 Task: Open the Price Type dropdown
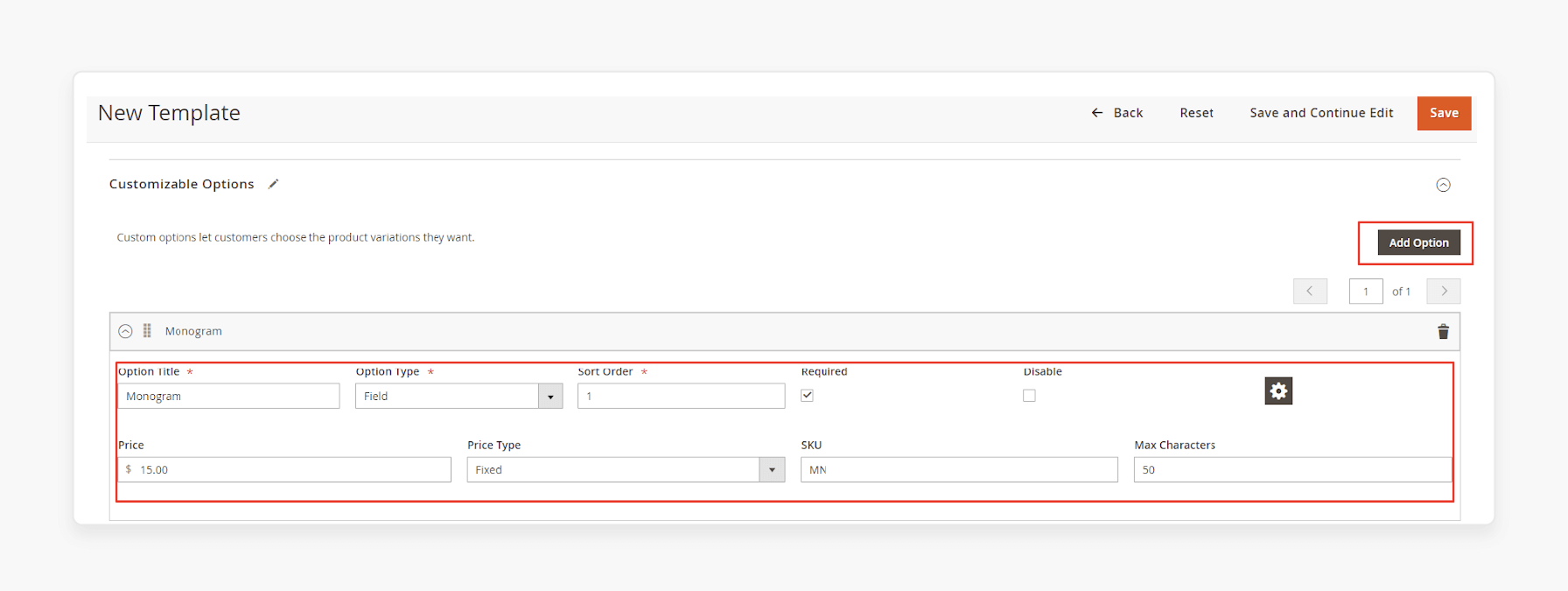626,469
